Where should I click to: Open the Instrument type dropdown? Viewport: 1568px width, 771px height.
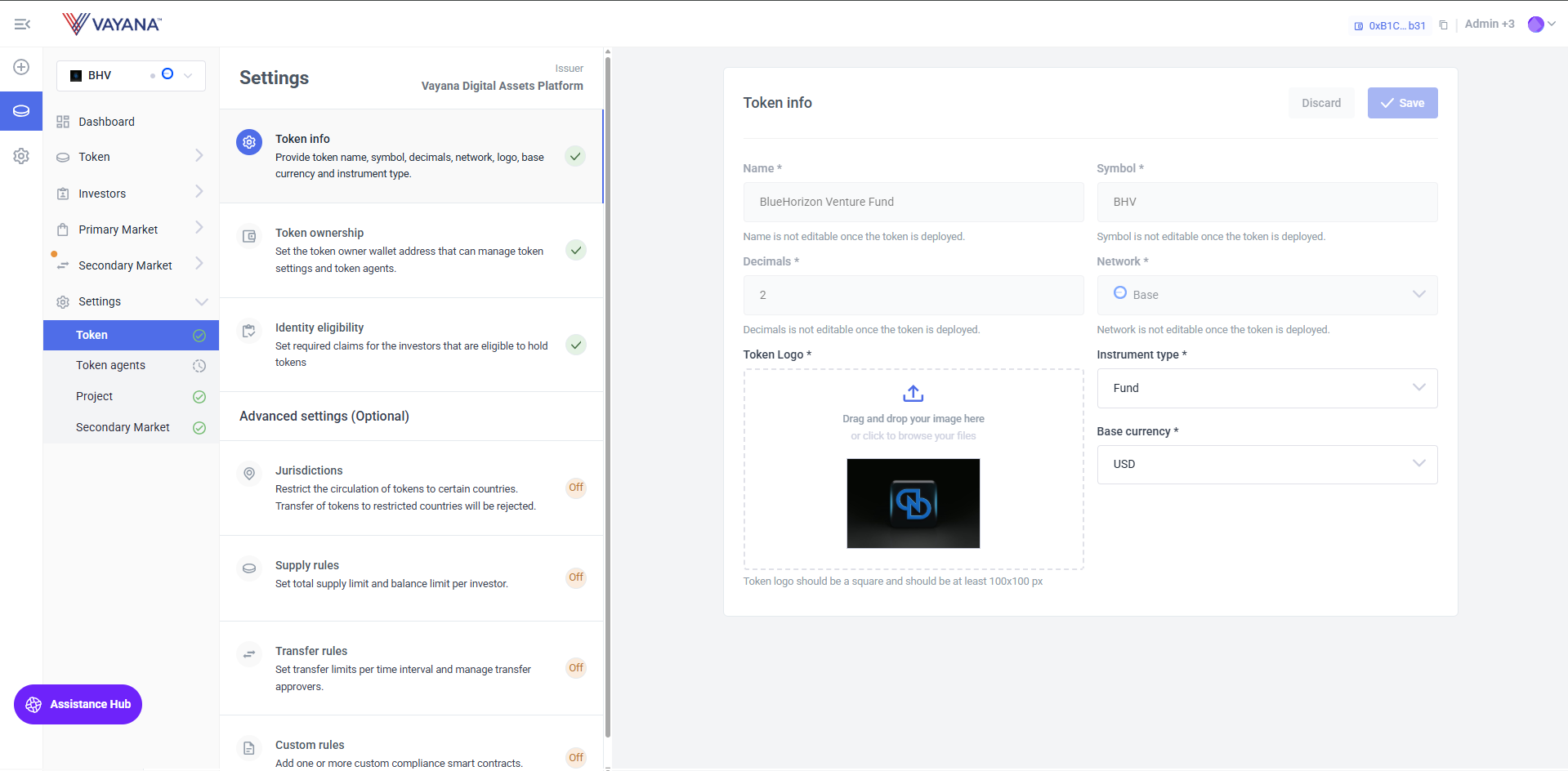(x=1266, y=388)
